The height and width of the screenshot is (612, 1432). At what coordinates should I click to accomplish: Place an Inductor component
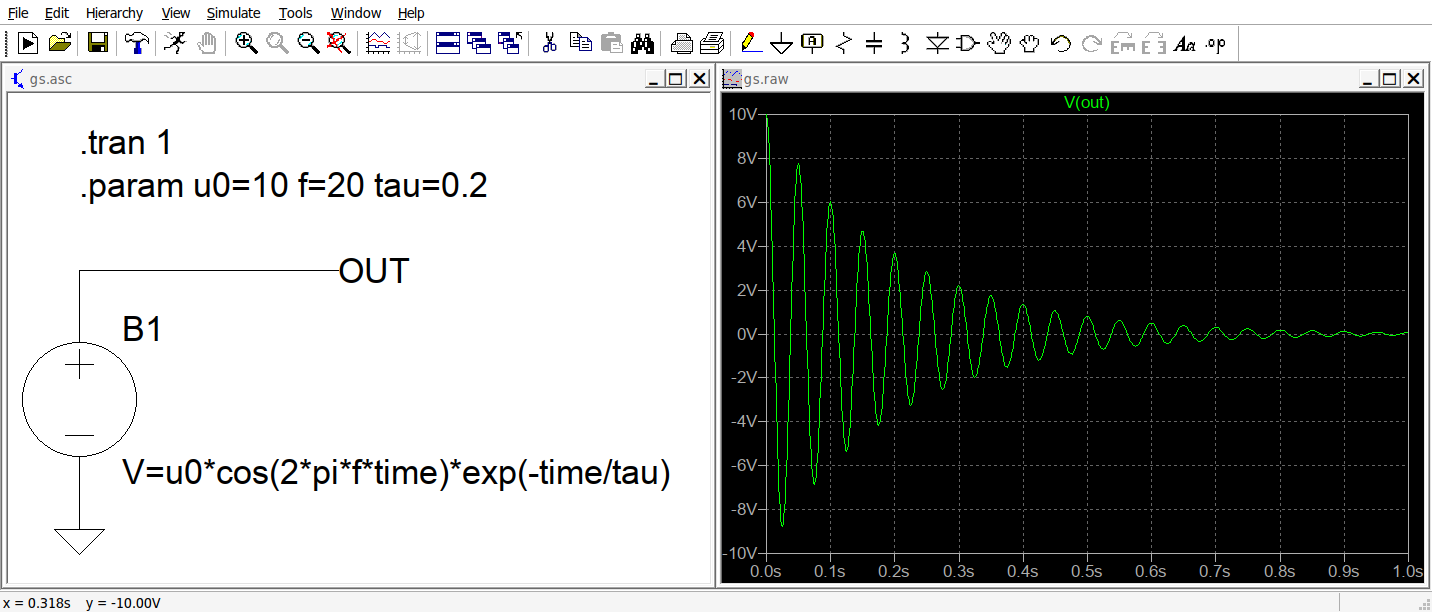tap(905, 42)
